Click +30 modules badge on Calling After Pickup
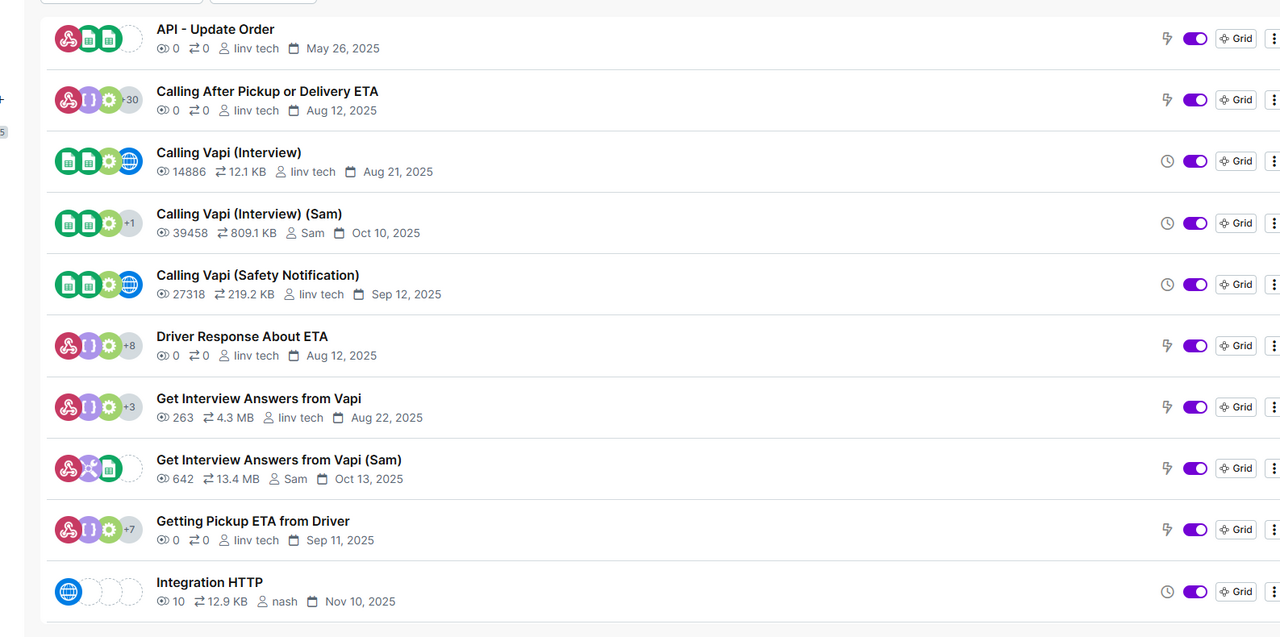1280x637 pixels. pos(130,100)
